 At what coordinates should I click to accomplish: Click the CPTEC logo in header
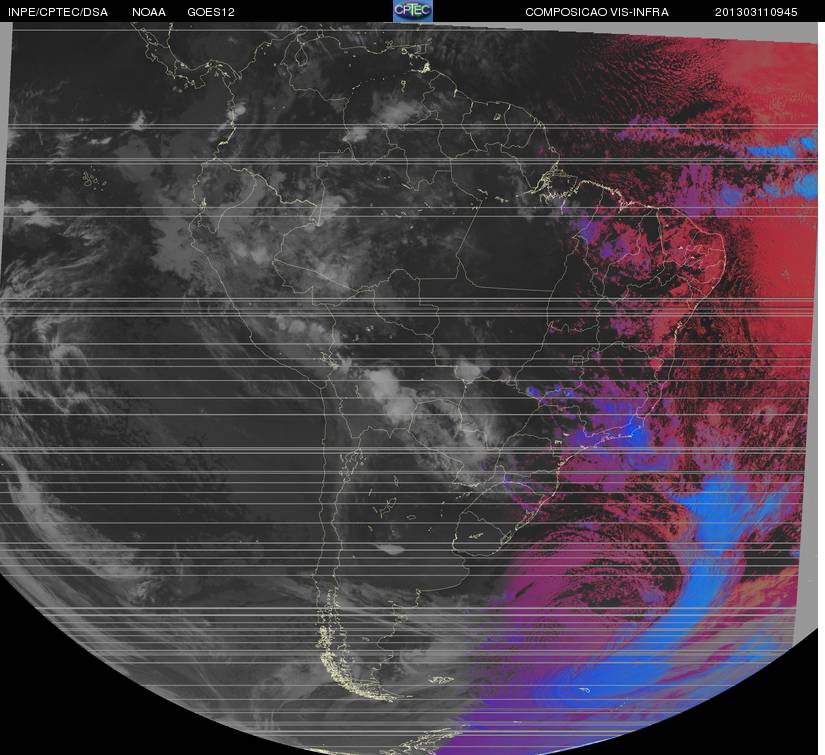(413, 11)
